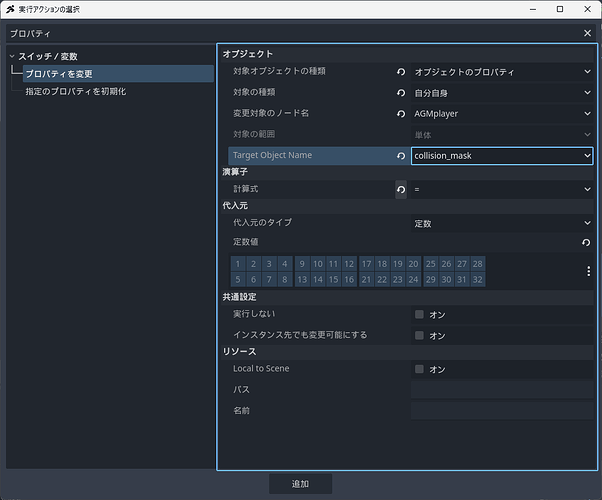Click the オブジェクト section header

pos(407,54)
